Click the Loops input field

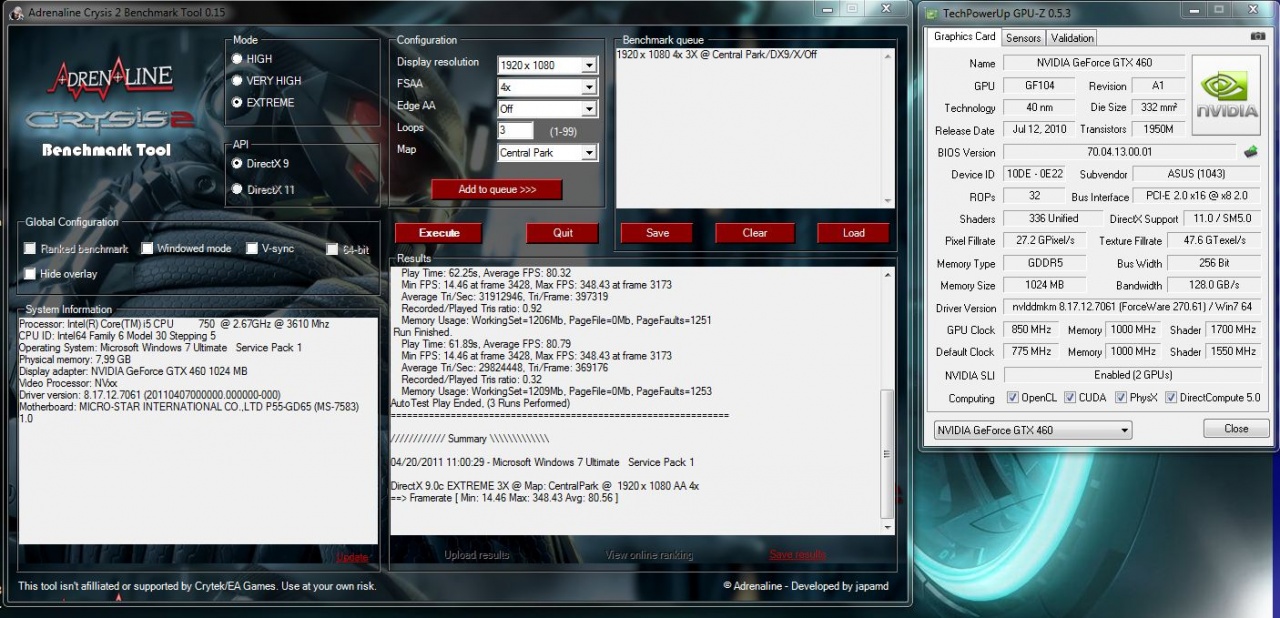click(516, 130)
